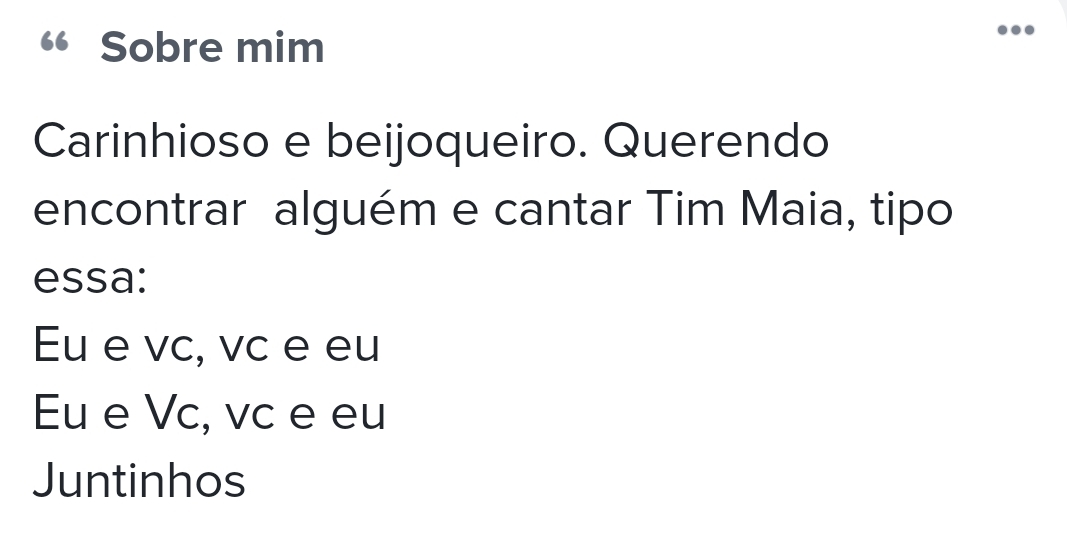Click the quotation mark icon
The height and width of the screenshot is (545, 1067).
54,43
